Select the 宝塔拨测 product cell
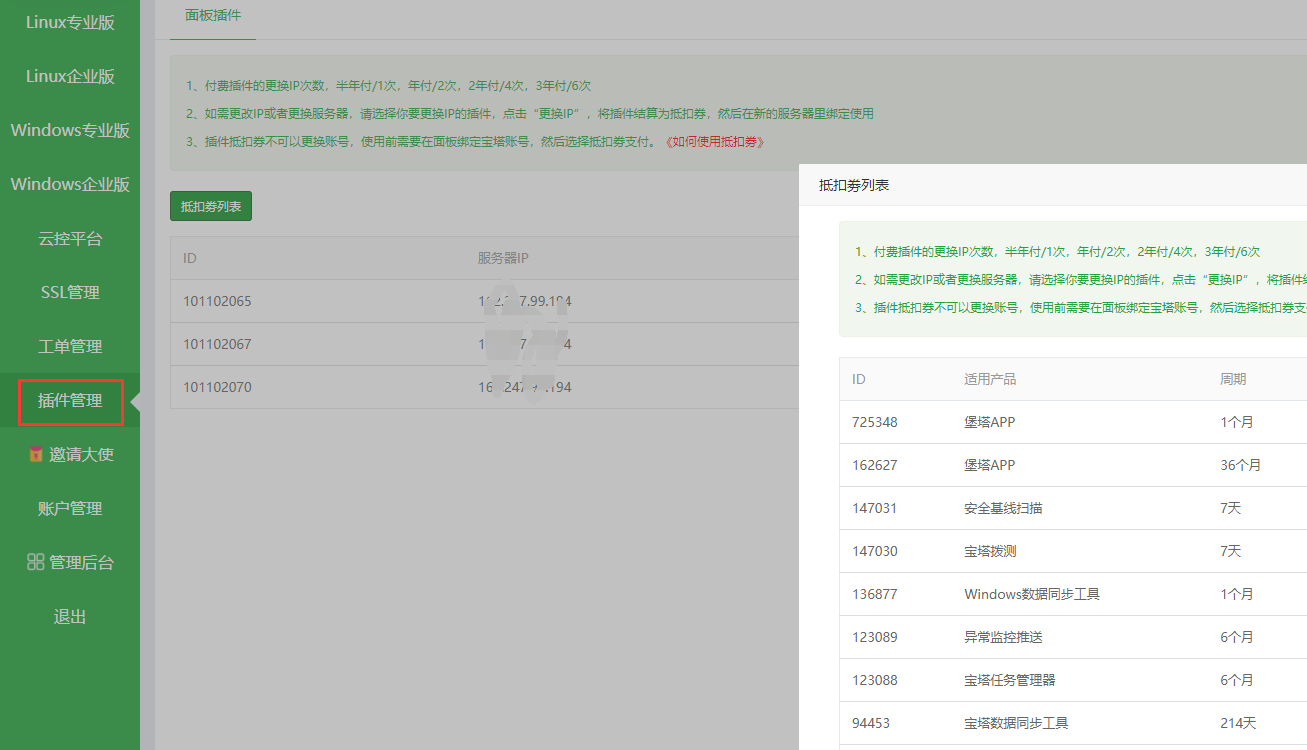 point(990,551)
